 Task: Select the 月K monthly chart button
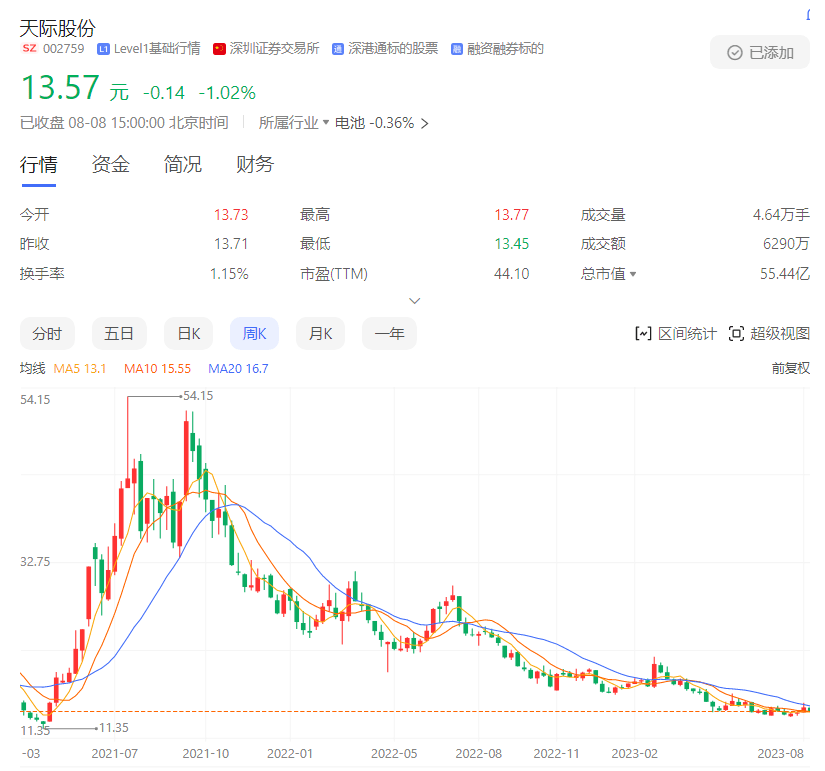tap(320, 334)
